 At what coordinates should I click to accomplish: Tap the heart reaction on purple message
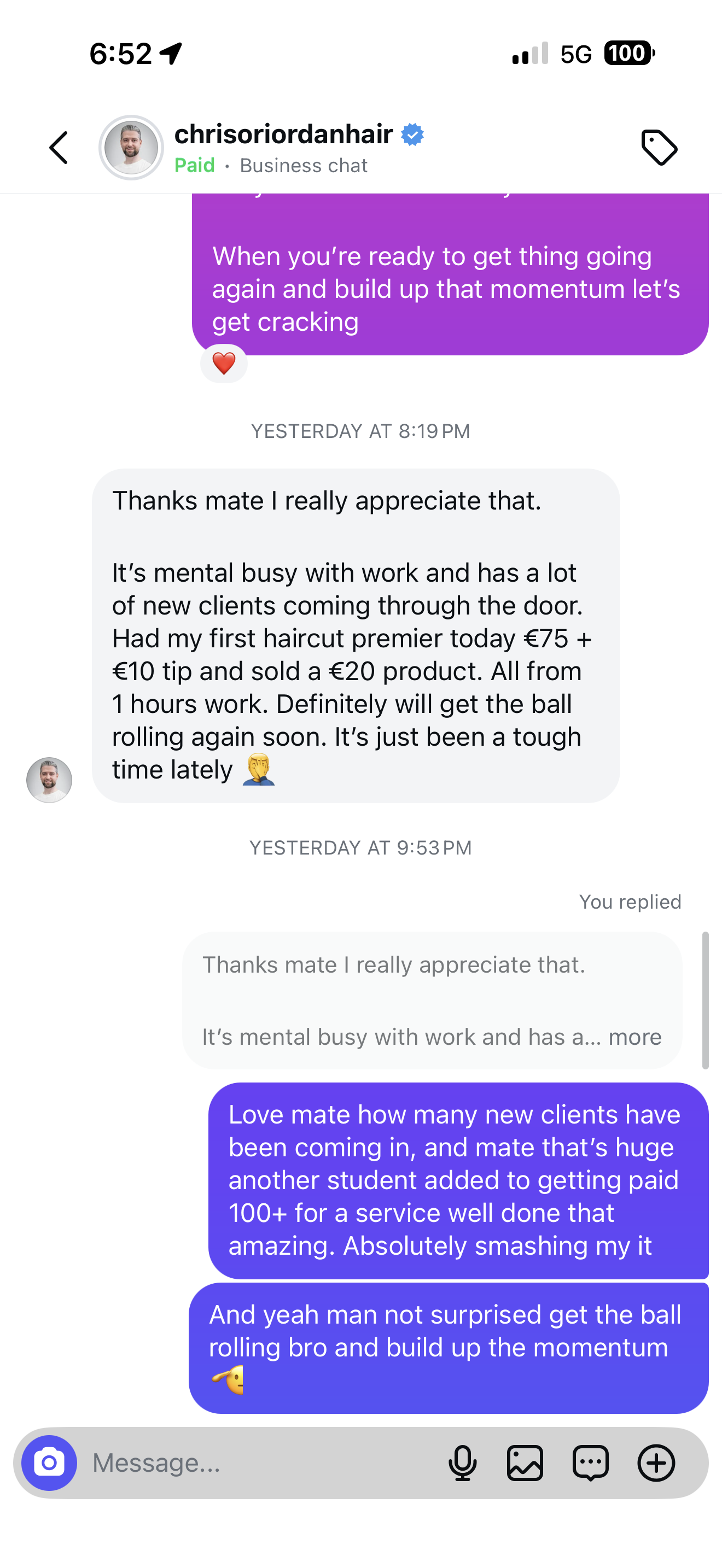coord(223,364)
